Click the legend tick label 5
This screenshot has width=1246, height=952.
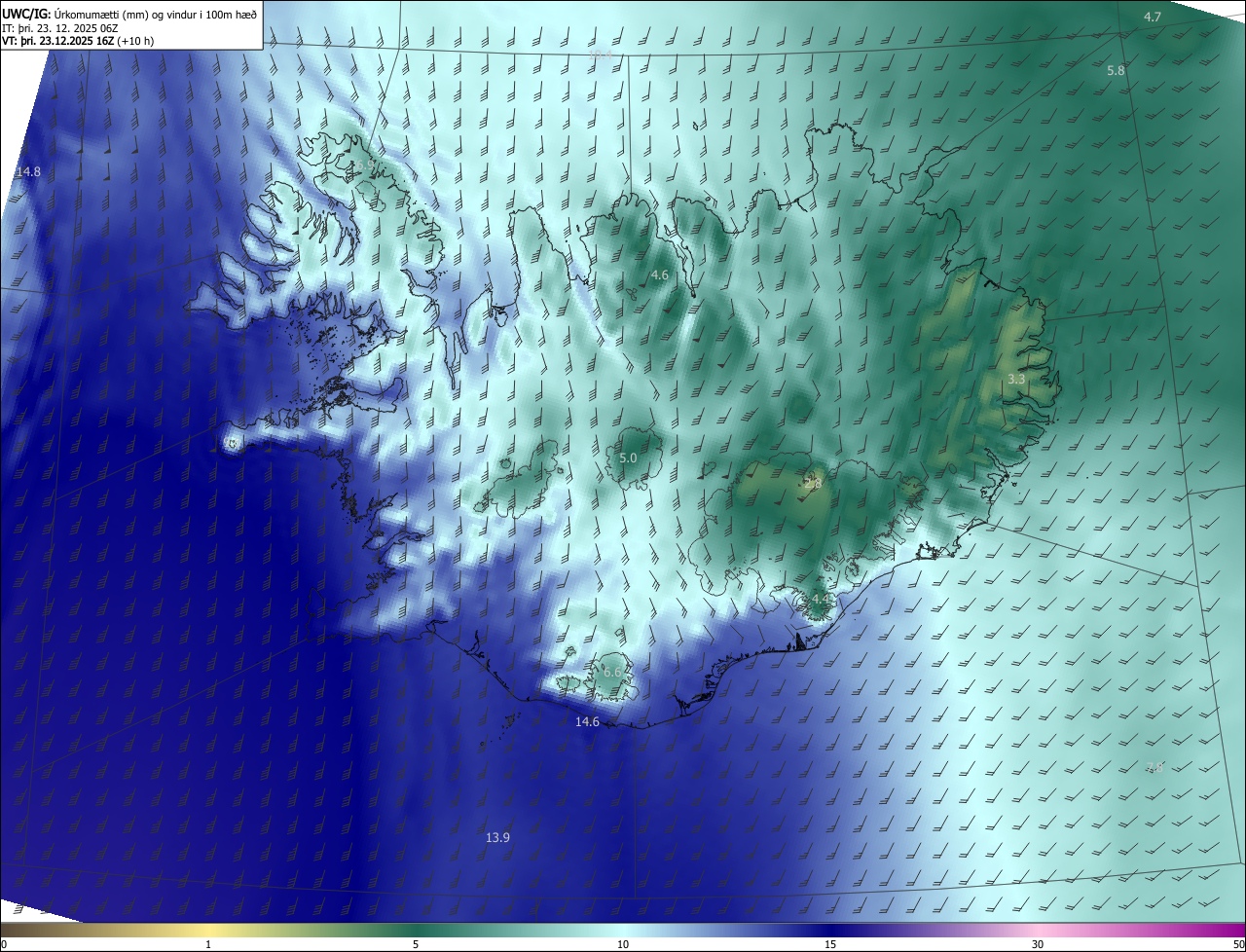coord(416,945)
